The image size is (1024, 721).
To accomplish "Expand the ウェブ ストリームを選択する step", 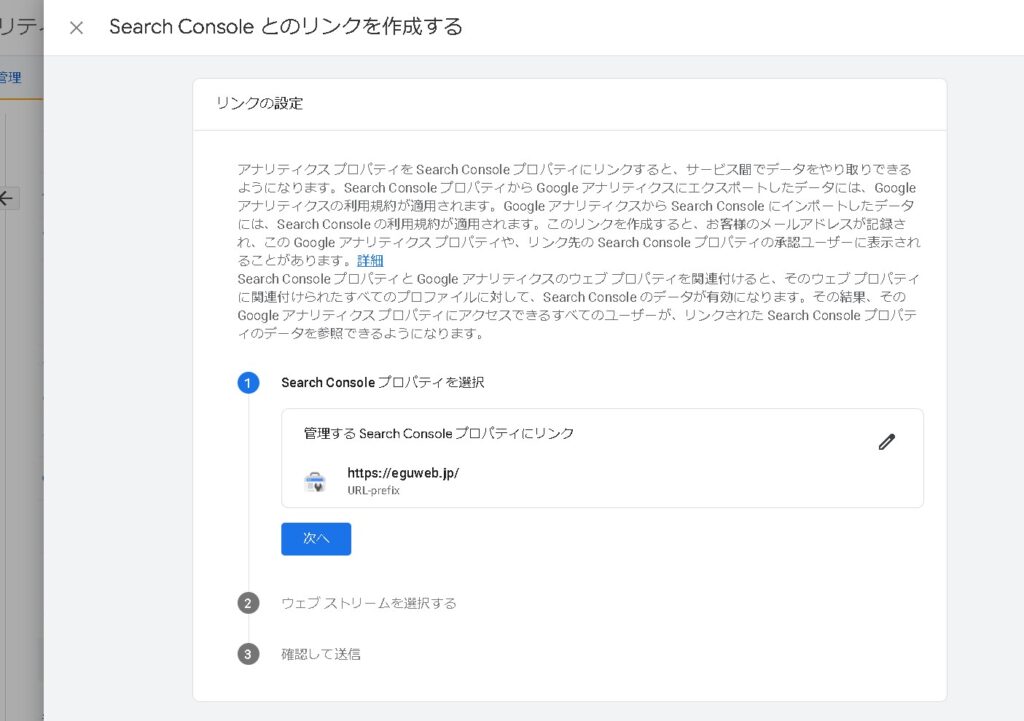I will (369, 603).
